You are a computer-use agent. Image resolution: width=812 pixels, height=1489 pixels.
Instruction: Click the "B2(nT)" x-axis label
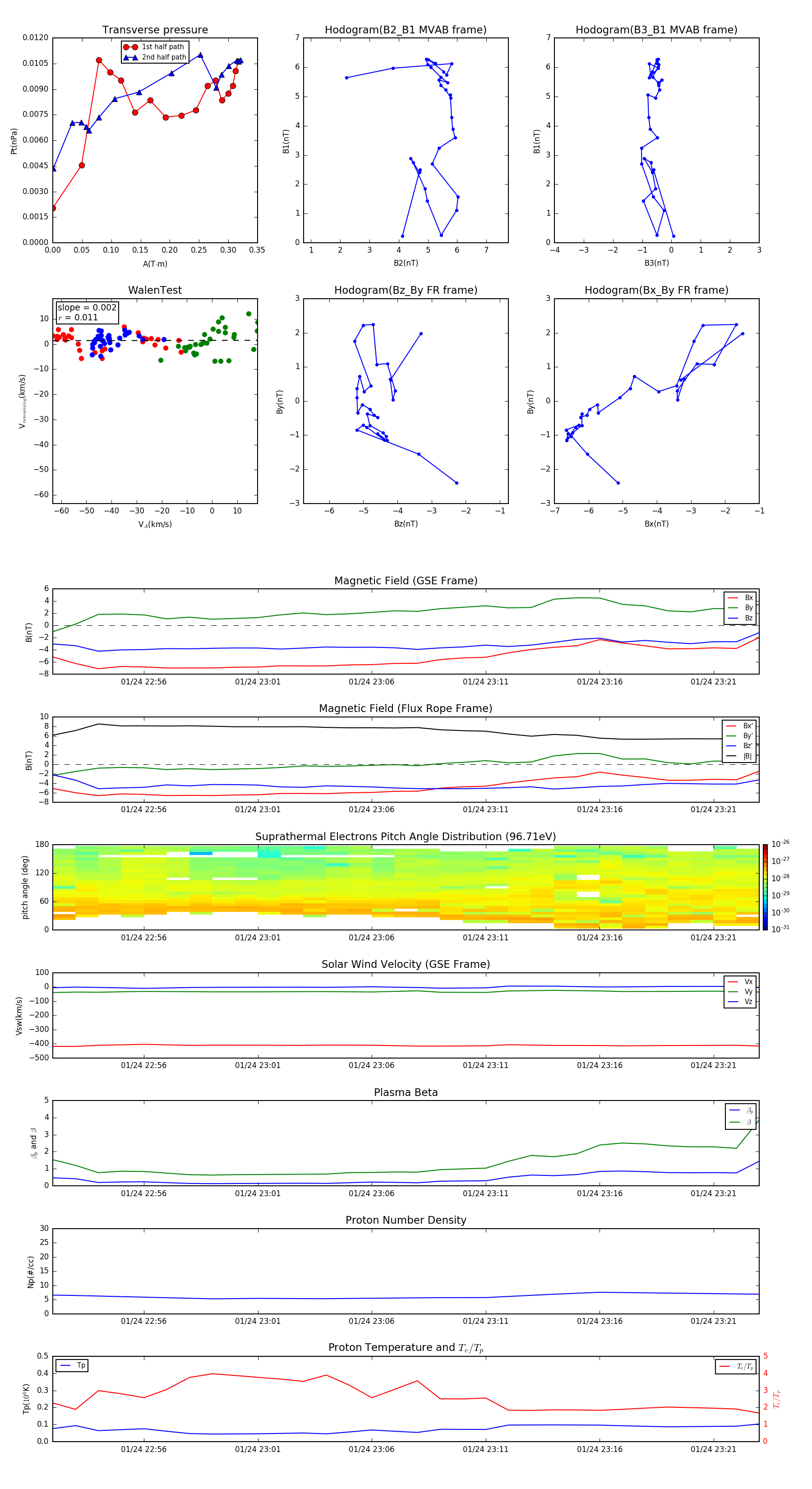[x=406, y=263]
